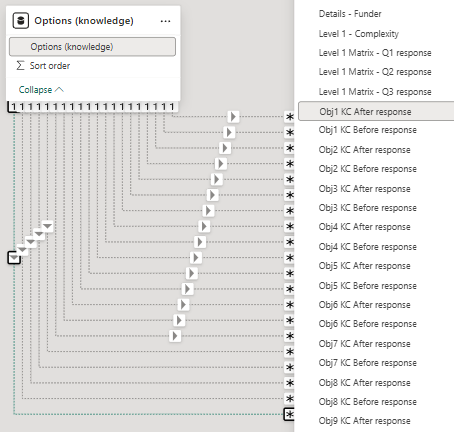
Task: Select the Options (knowledge) column field
Action: point(92,47)
